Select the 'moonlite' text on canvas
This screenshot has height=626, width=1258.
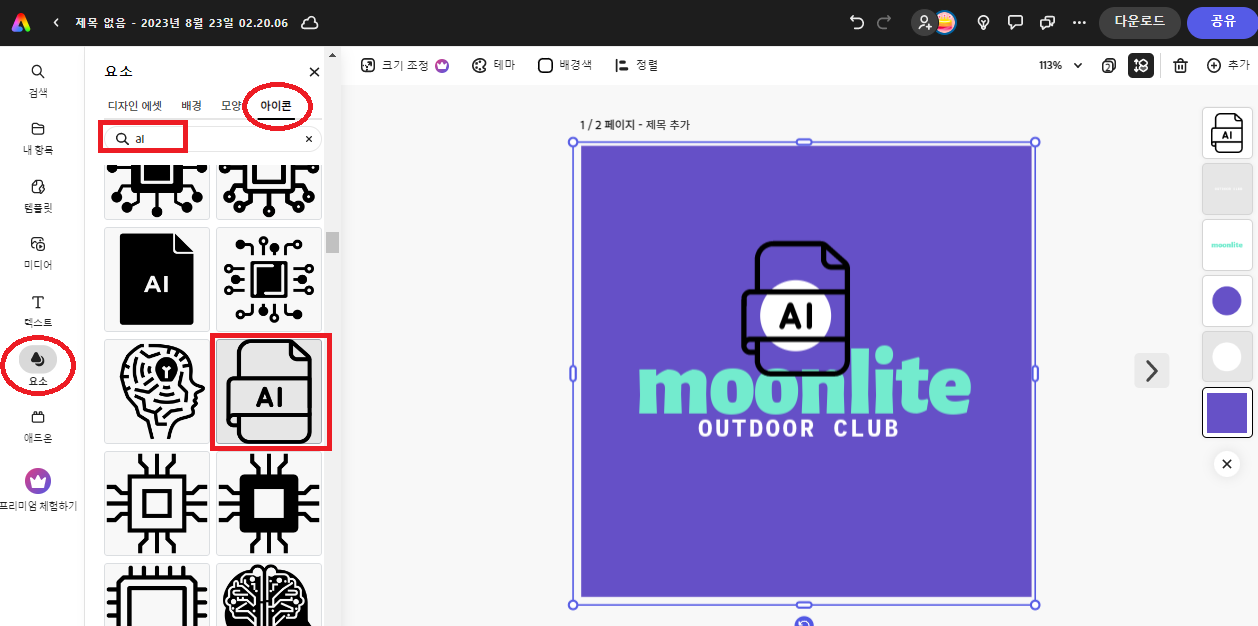804,381
